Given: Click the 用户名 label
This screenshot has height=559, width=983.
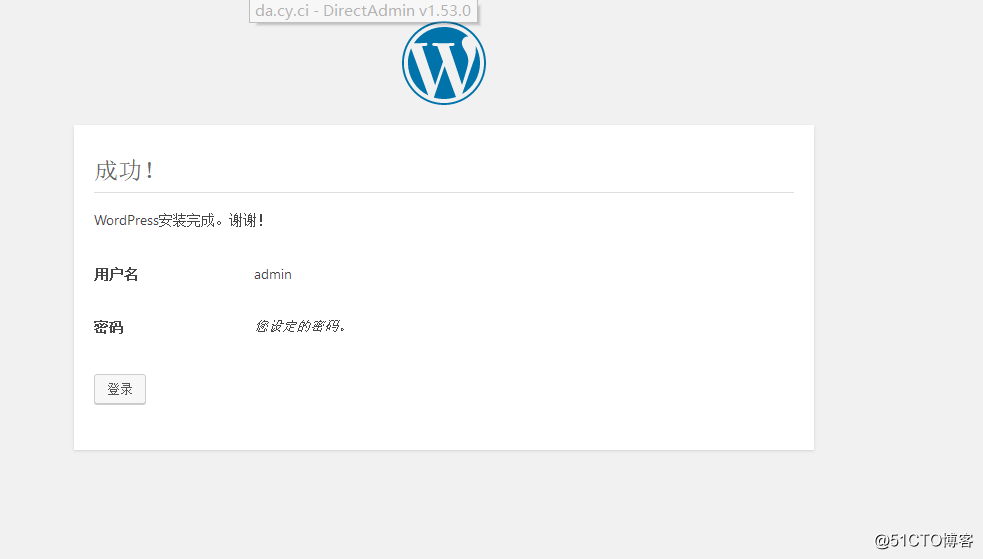Looking at the screenshot, I should 116,274.
